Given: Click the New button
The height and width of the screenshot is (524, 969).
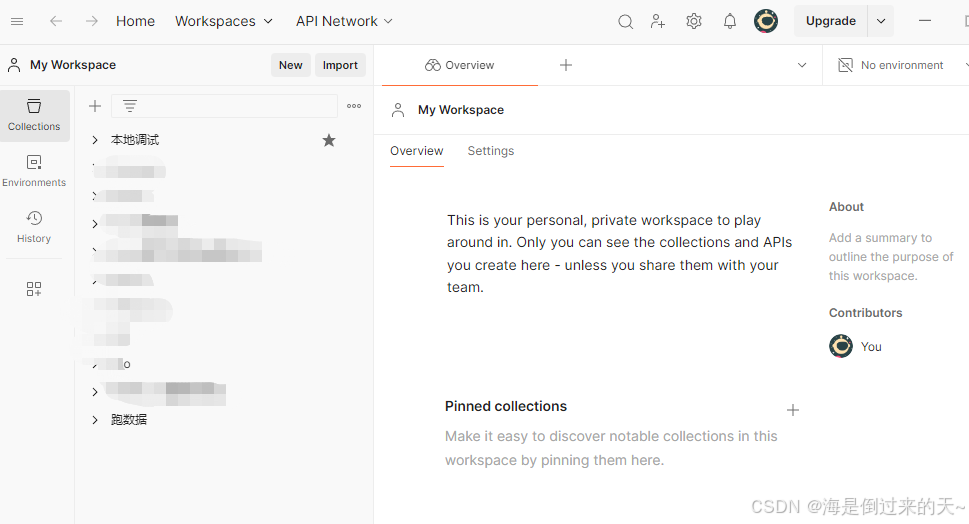Looking at the screenshot, I should 290,65.
